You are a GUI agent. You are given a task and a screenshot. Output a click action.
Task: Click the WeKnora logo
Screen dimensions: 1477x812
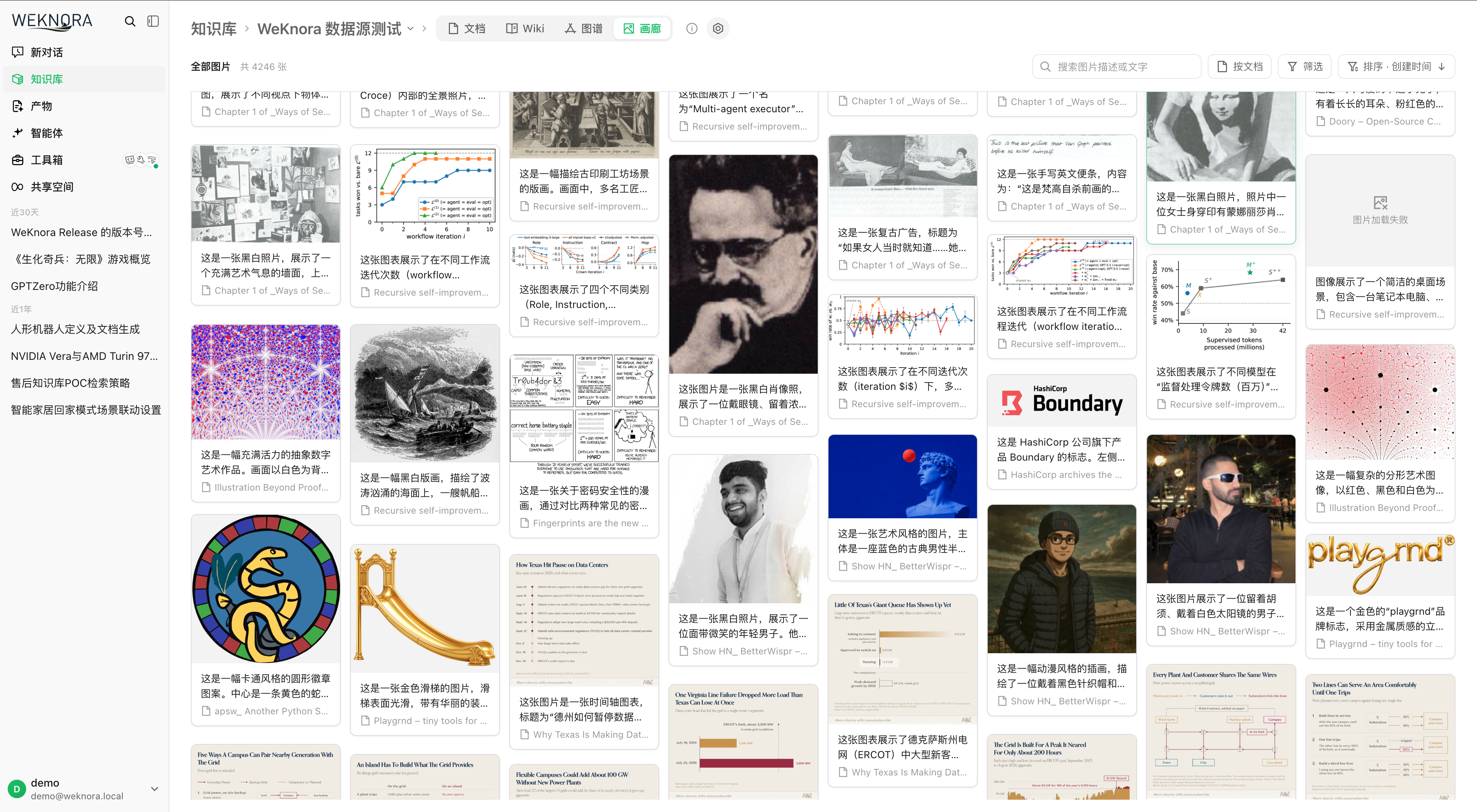52,21
